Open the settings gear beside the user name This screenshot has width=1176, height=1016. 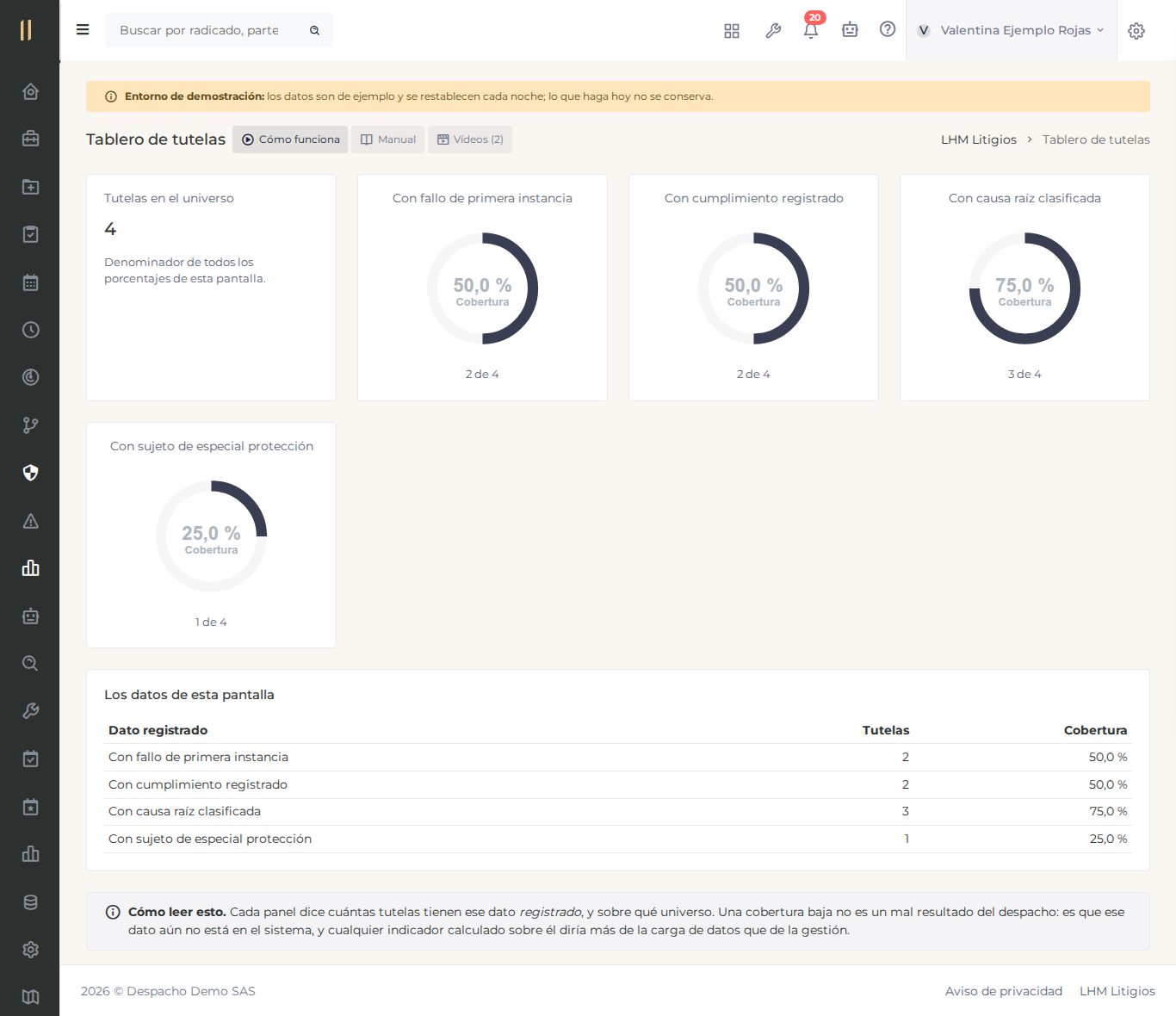[1136, 31]
